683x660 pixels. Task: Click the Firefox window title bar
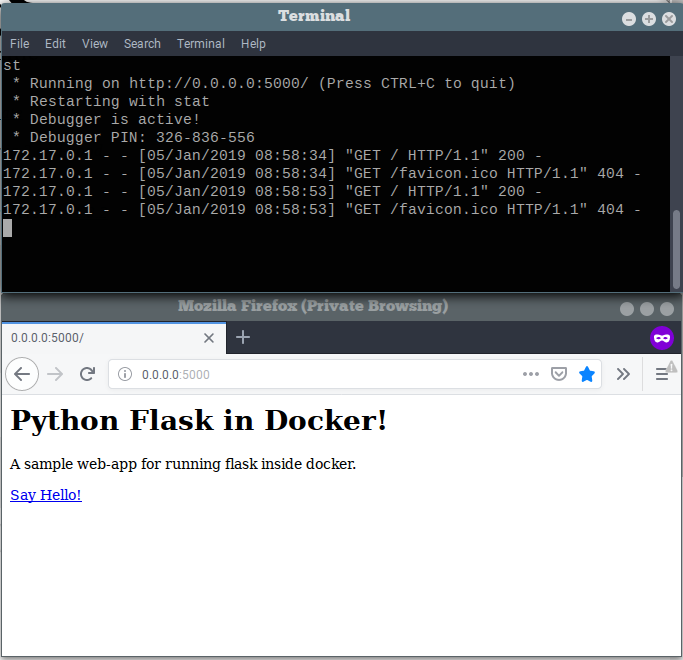(x=313, y=306)
